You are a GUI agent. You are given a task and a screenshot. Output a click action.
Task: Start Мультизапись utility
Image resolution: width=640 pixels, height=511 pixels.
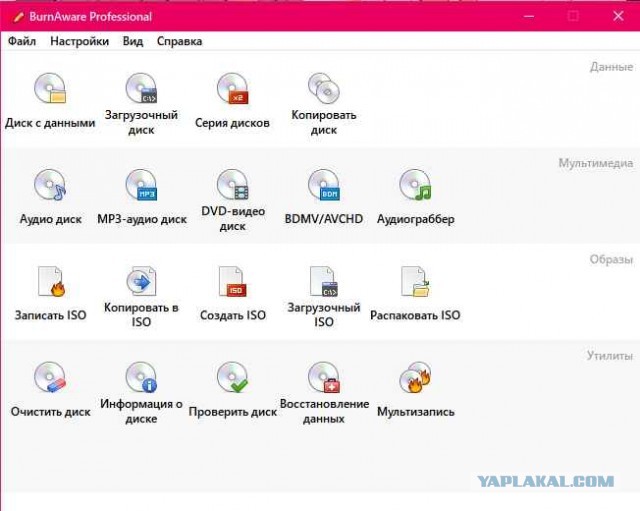[x=415, y=389]
